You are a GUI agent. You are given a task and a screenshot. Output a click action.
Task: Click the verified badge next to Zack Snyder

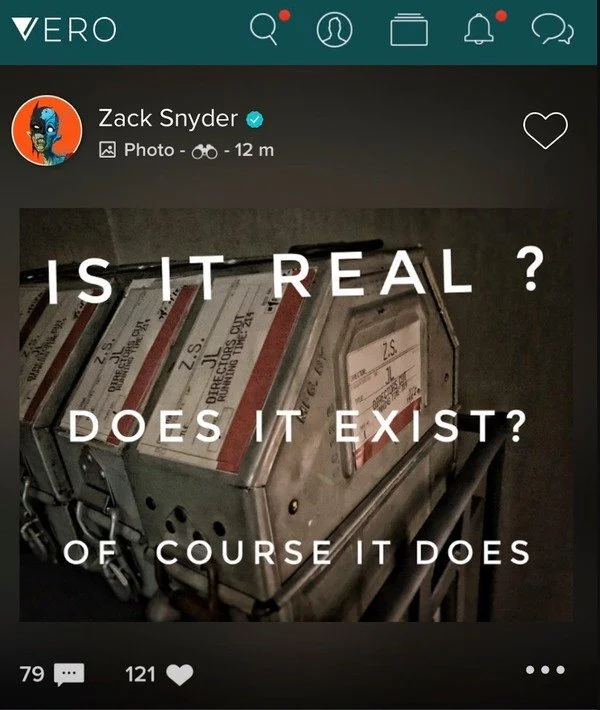(254, 120)
